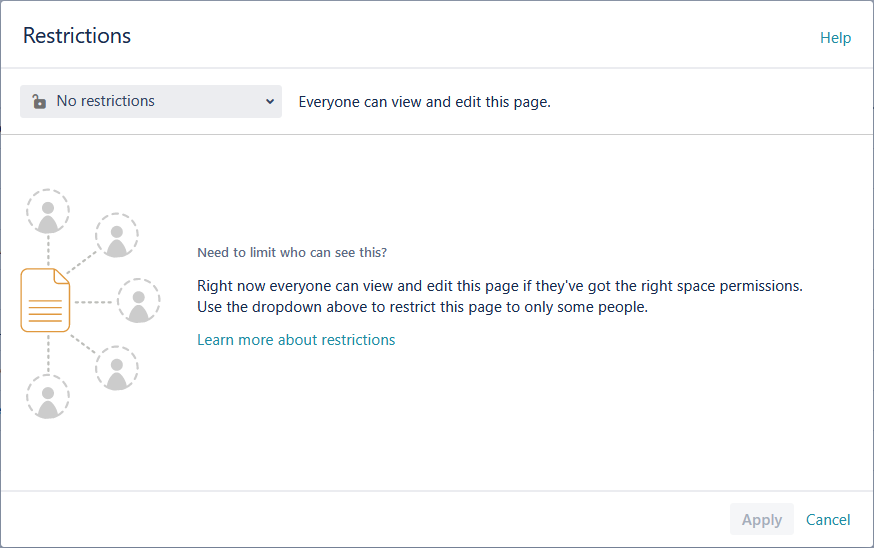Click the upper-right user avatar icon
The image size is (874, 548).
[116, 235]
